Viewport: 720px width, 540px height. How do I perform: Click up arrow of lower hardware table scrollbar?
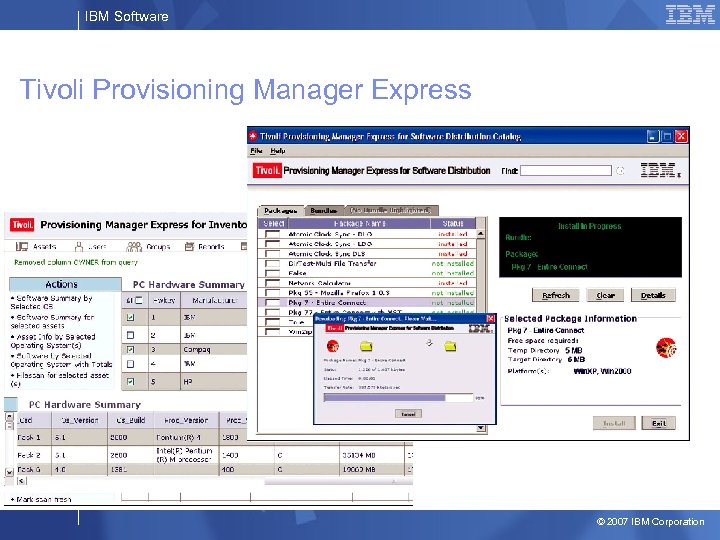[x=9, y=416]
